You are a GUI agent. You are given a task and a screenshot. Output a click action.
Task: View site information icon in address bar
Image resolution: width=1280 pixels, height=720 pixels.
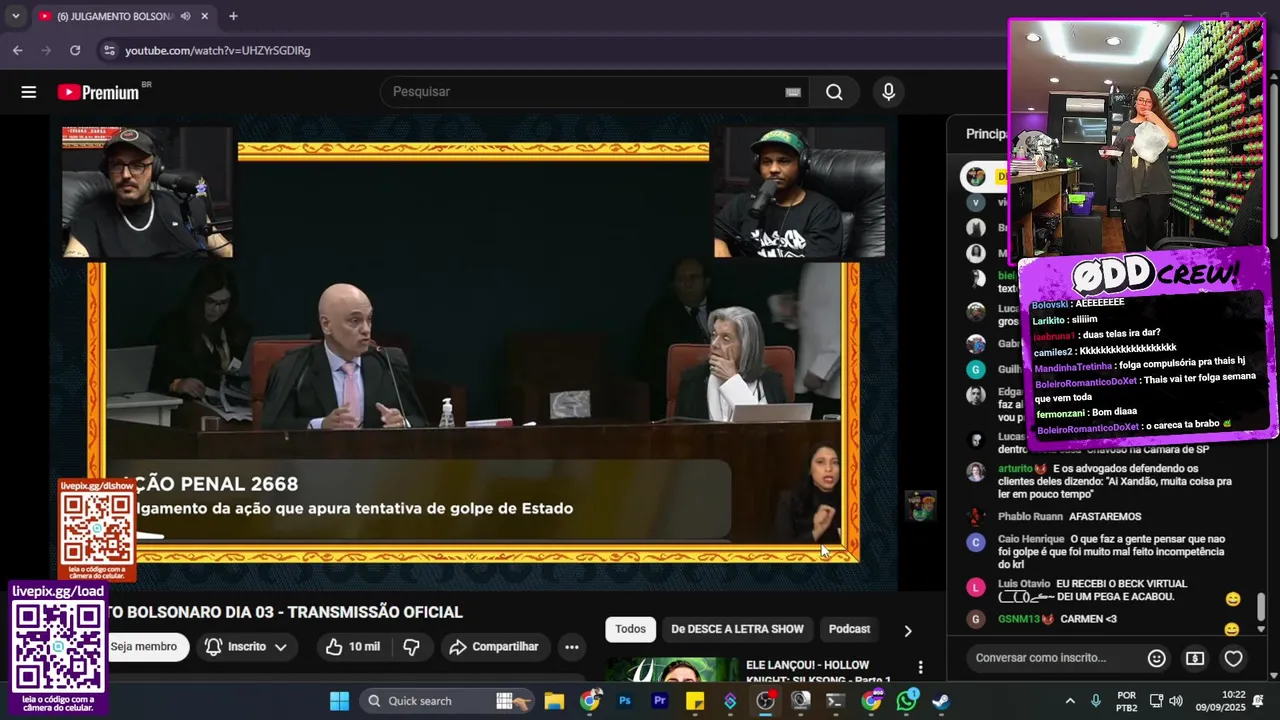[109, 50]
